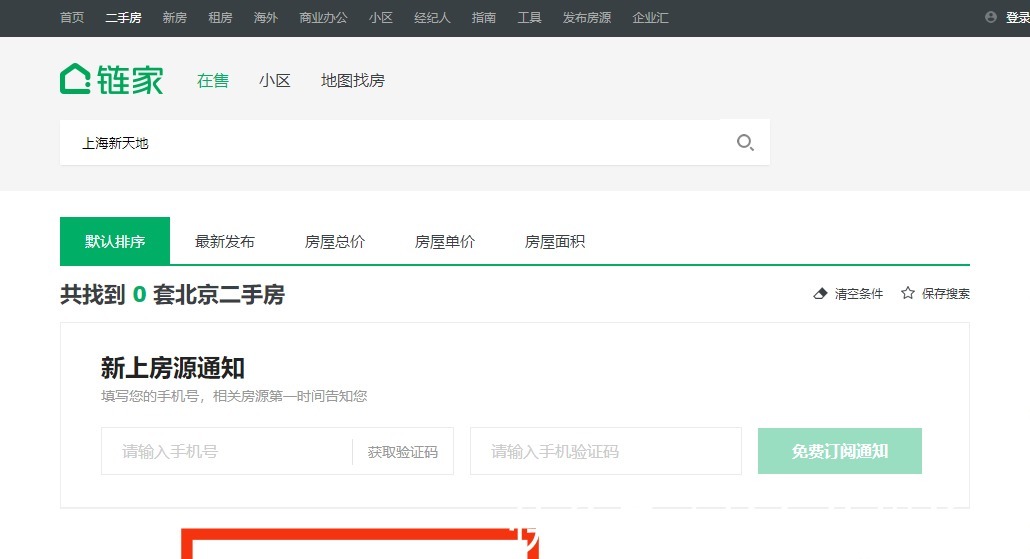The image size is (1030, 559).
Task: Click 获取验证码 to get code
Action: click(x=403, y=452)
